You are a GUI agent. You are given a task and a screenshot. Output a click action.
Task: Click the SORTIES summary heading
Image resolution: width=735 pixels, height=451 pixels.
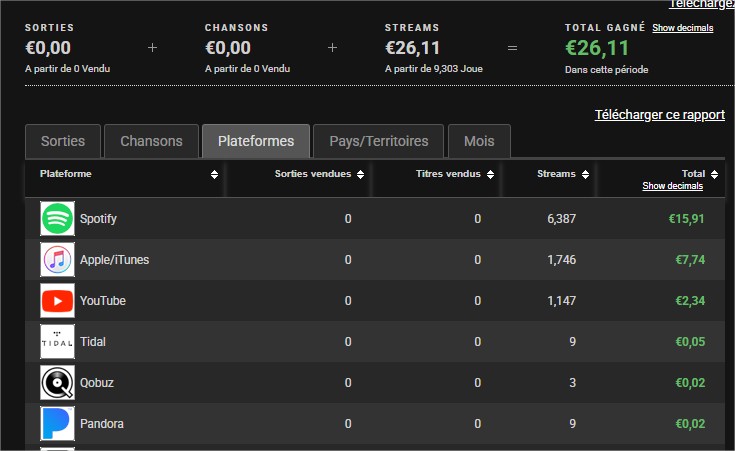click(x=49, y=28)
